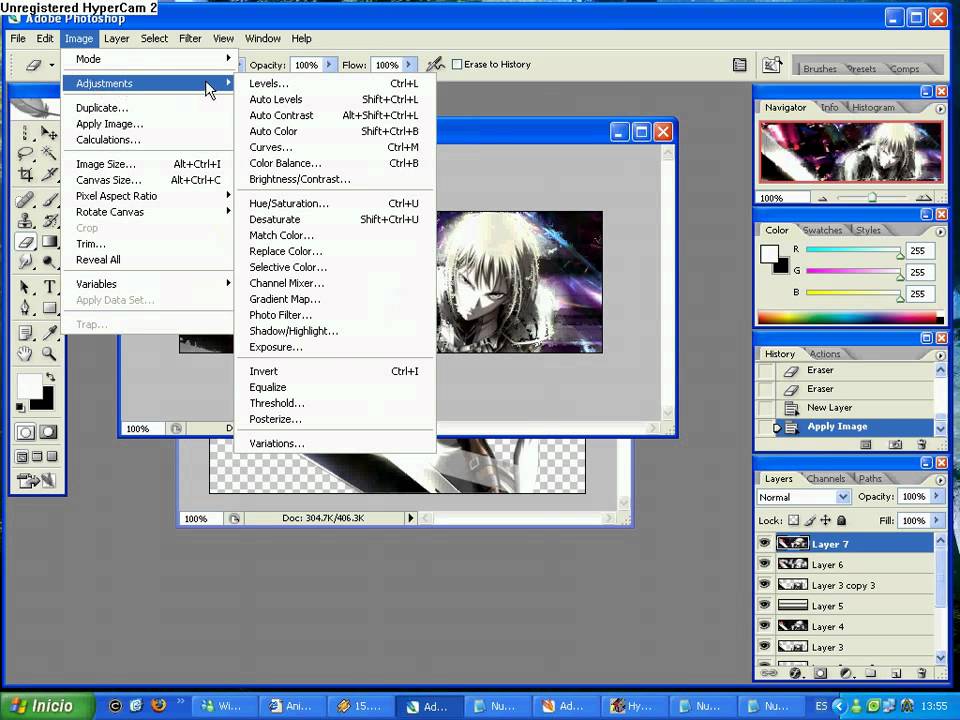
Task: Select the Pen tool
Action: pos(25,307)
